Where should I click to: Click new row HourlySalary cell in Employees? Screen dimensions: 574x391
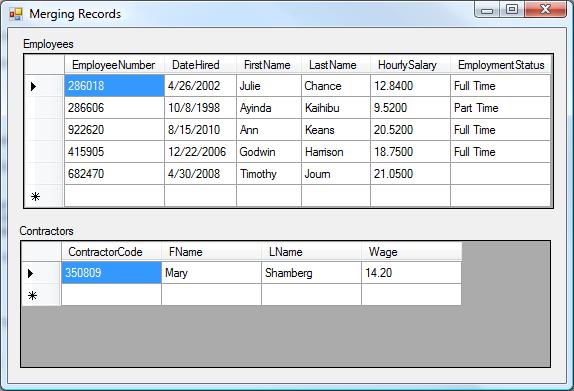click(x=410, y=196)
